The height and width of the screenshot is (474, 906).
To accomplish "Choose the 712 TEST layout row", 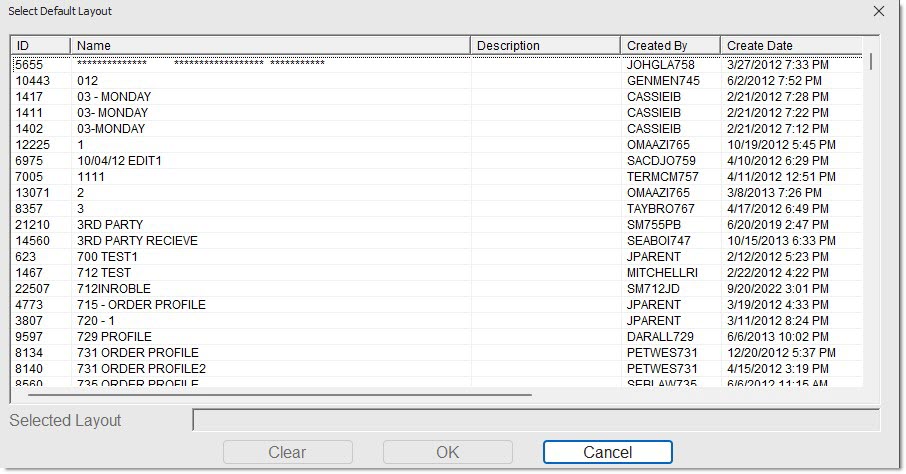I will point(104,273).
